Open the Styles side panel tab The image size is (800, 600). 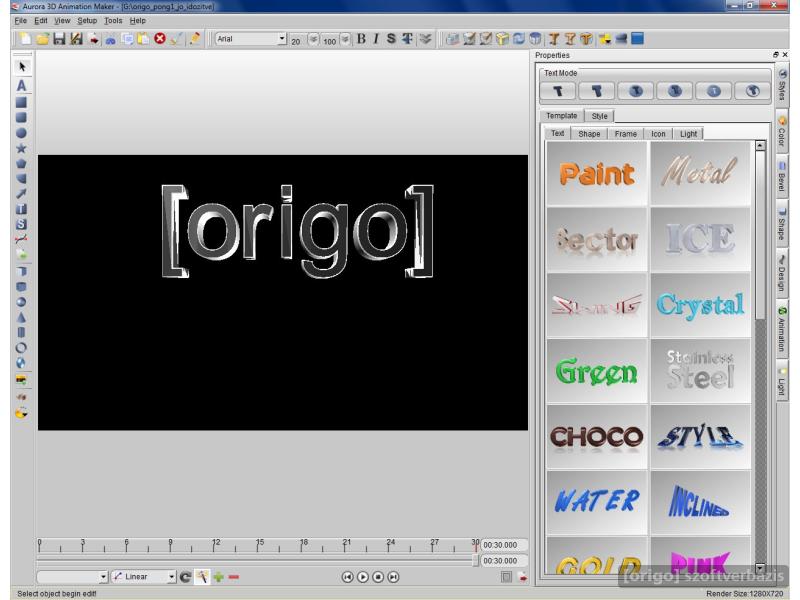tap(782, 85)
